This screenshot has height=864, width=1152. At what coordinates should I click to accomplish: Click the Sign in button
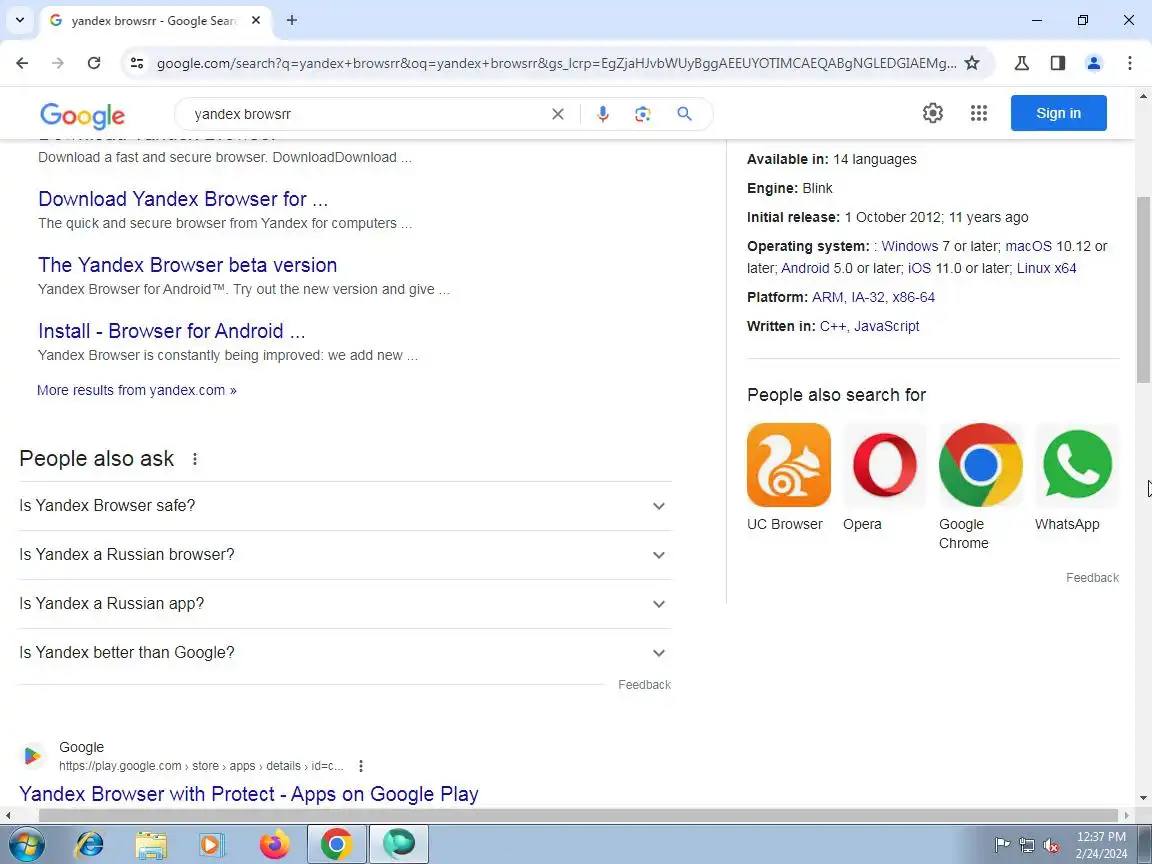pos(1058,113)
